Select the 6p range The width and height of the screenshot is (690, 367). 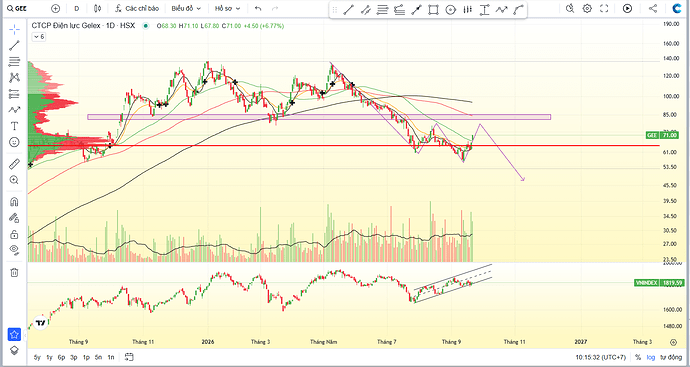(x=61, y=357)
